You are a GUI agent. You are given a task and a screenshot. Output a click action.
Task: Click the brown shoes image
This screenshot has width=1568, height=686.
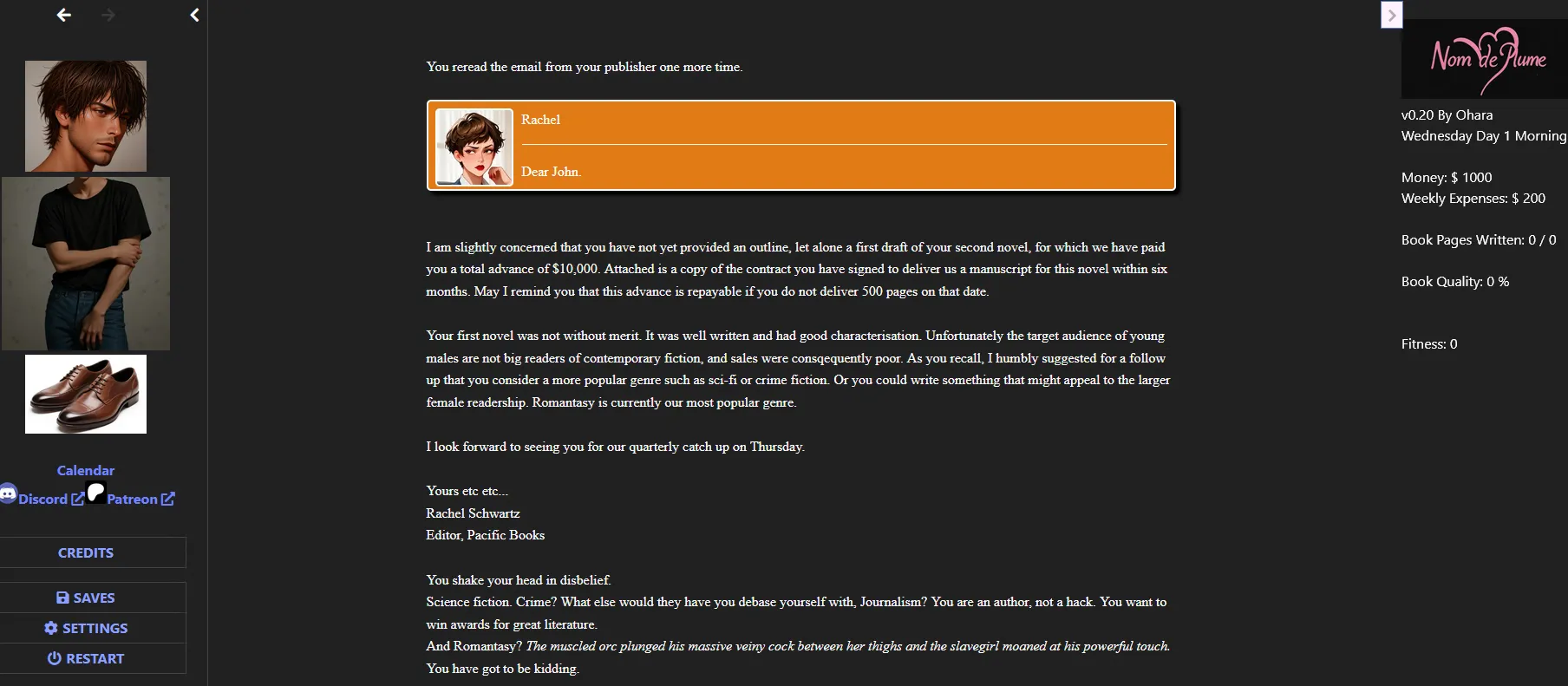click(86, 394)
